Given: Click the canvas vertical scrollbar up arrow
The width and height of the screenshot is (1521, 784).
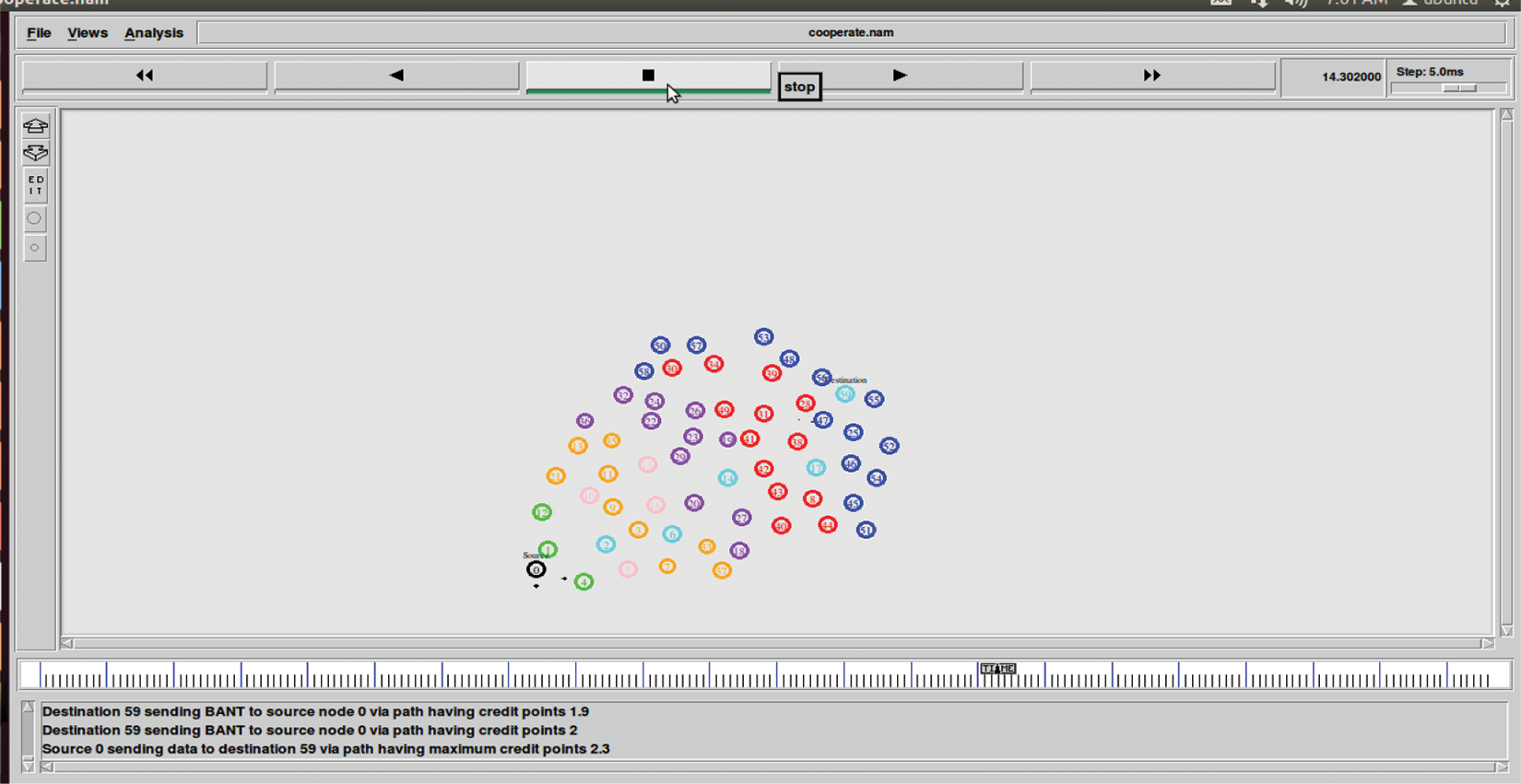Looking at the screenshot, I should pos(1506,115).
